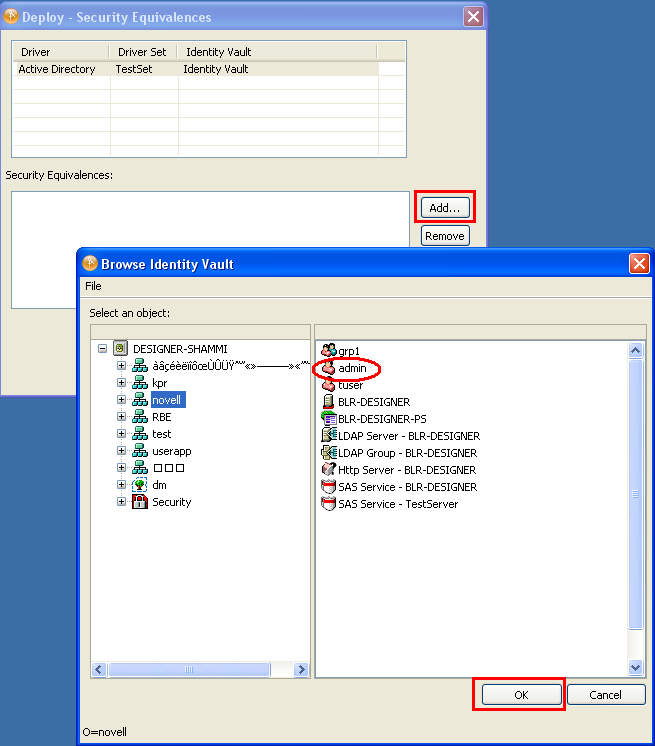Expand the dm tree node
Image resolution: width=655 pixels, height=746 pixels.
coord(121,485)
